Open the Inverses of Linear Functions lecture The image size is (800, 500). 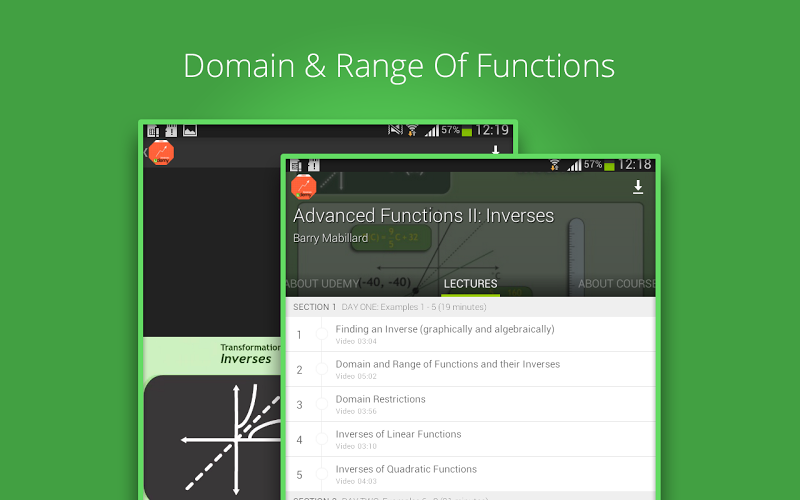click(470, 439)
